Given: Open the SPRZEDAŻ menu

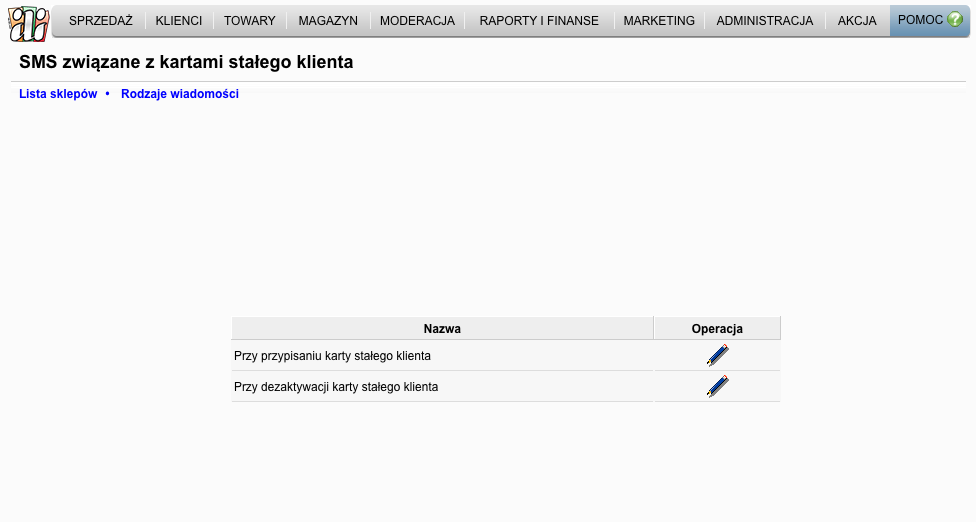Looking at the screenshot, I should pyautogui.click(x=101, y=21).
